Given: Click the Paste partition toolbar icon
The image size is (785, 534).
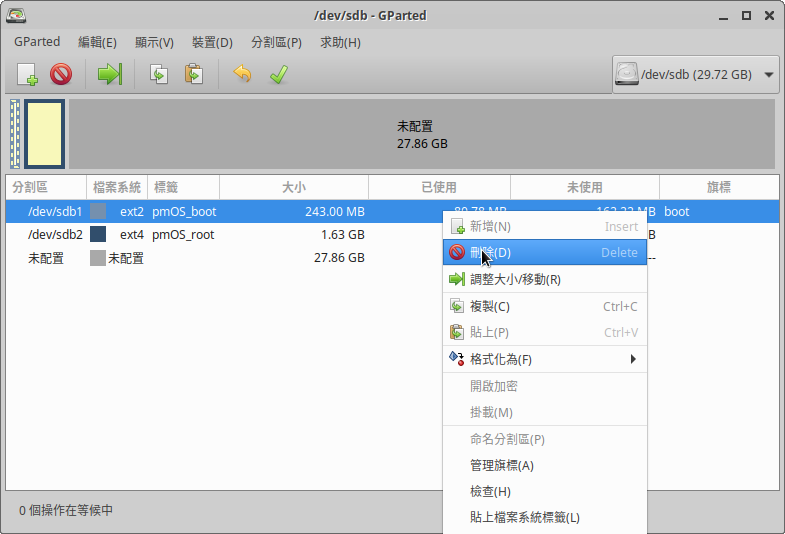Looking at the screenshot, I should pyautogui.click(x=194, y=74).
